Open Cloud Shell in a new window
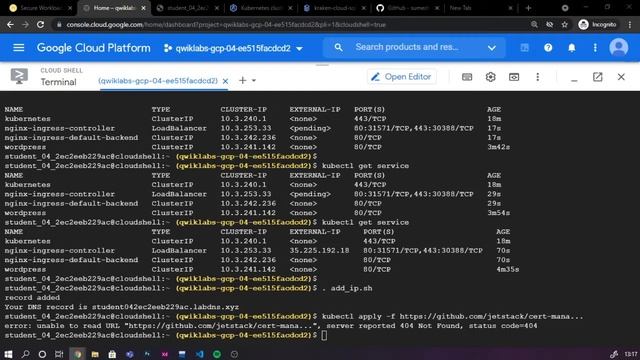The height and width of the screenshot is (360, 640). click(598, 77)
